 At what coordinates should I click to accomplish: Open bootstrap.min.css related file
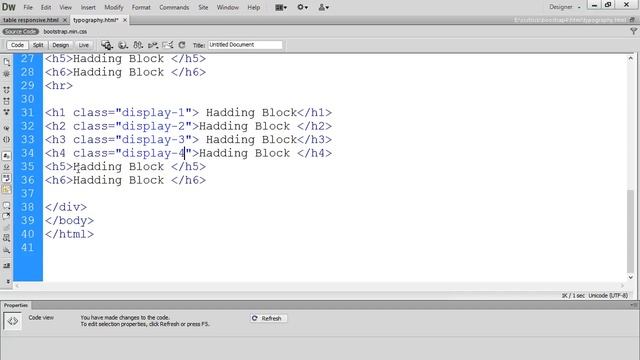(65, 31)
